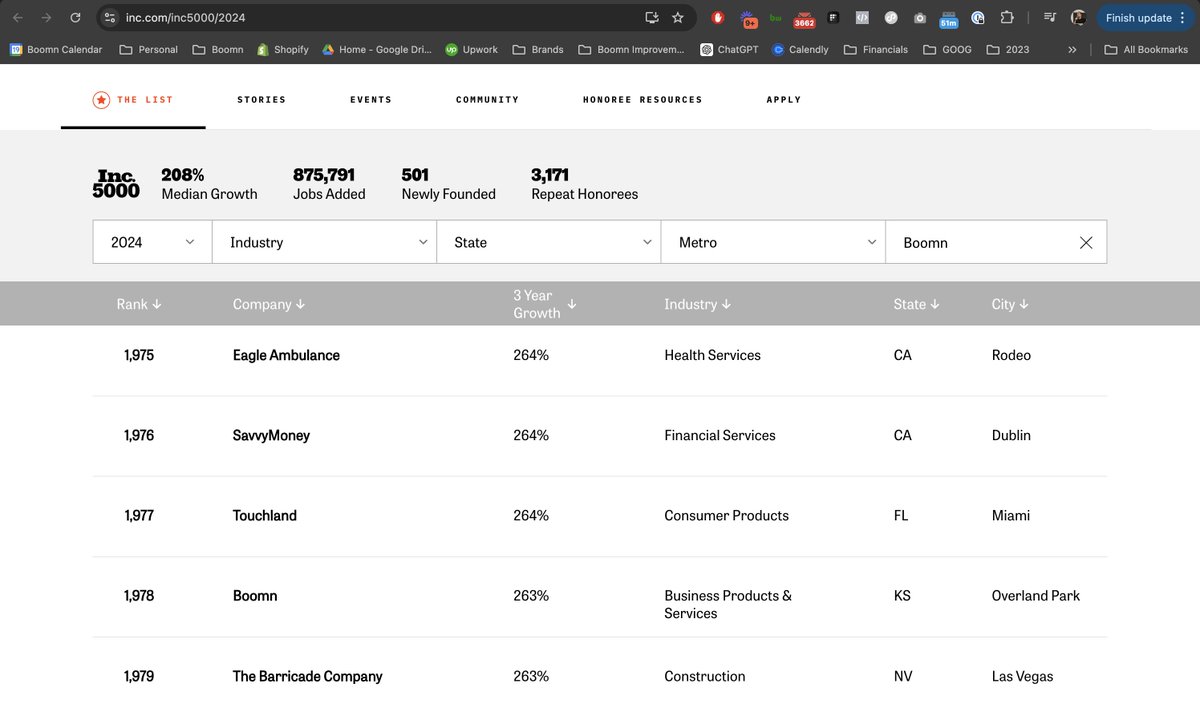Open the GOOG bookmarks folder
The height and width of the screenshot is (716, 1200).
tap(947, 49)
